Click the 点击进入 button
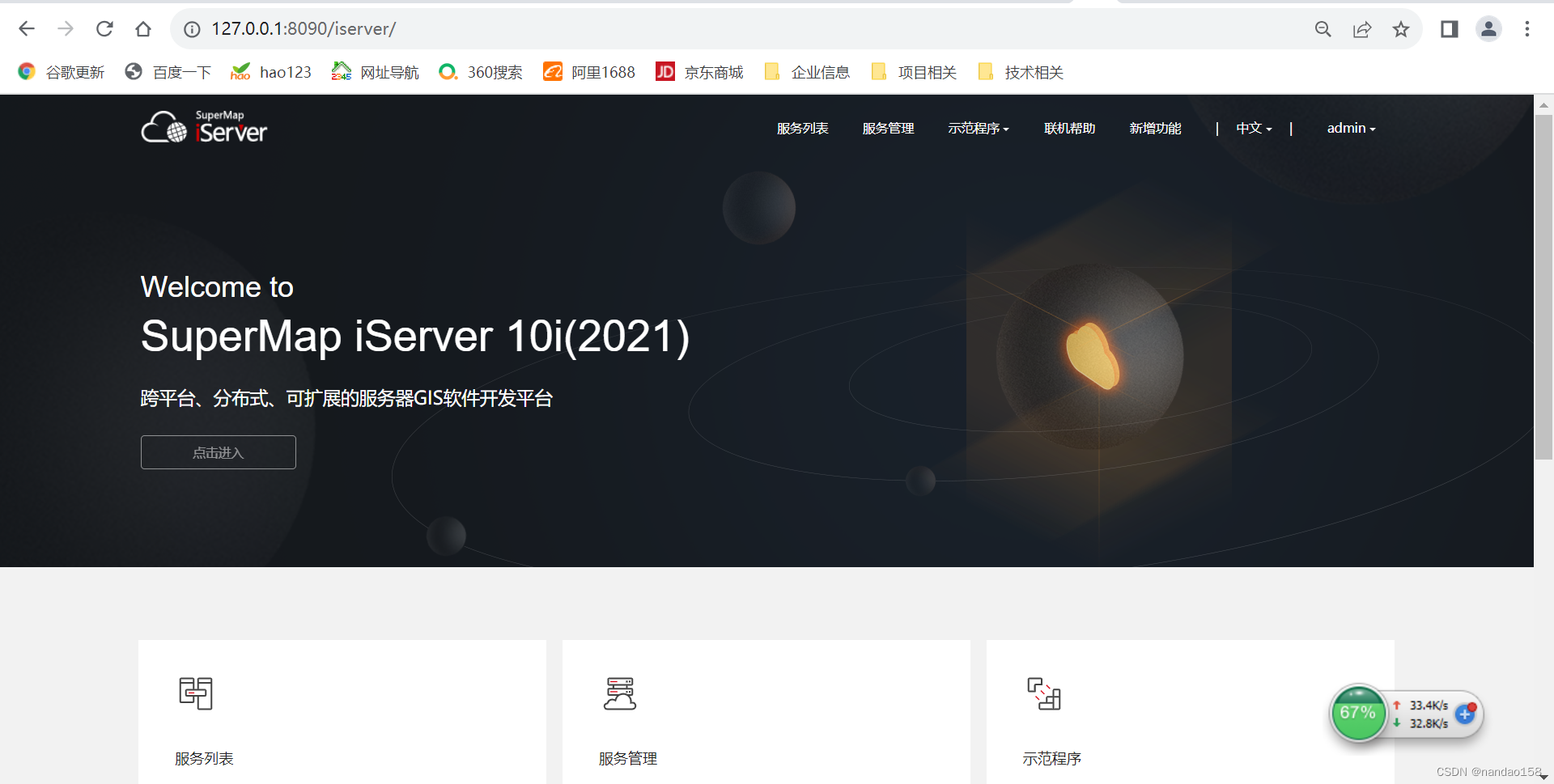 pyautogui.click(x=218, y=452)
